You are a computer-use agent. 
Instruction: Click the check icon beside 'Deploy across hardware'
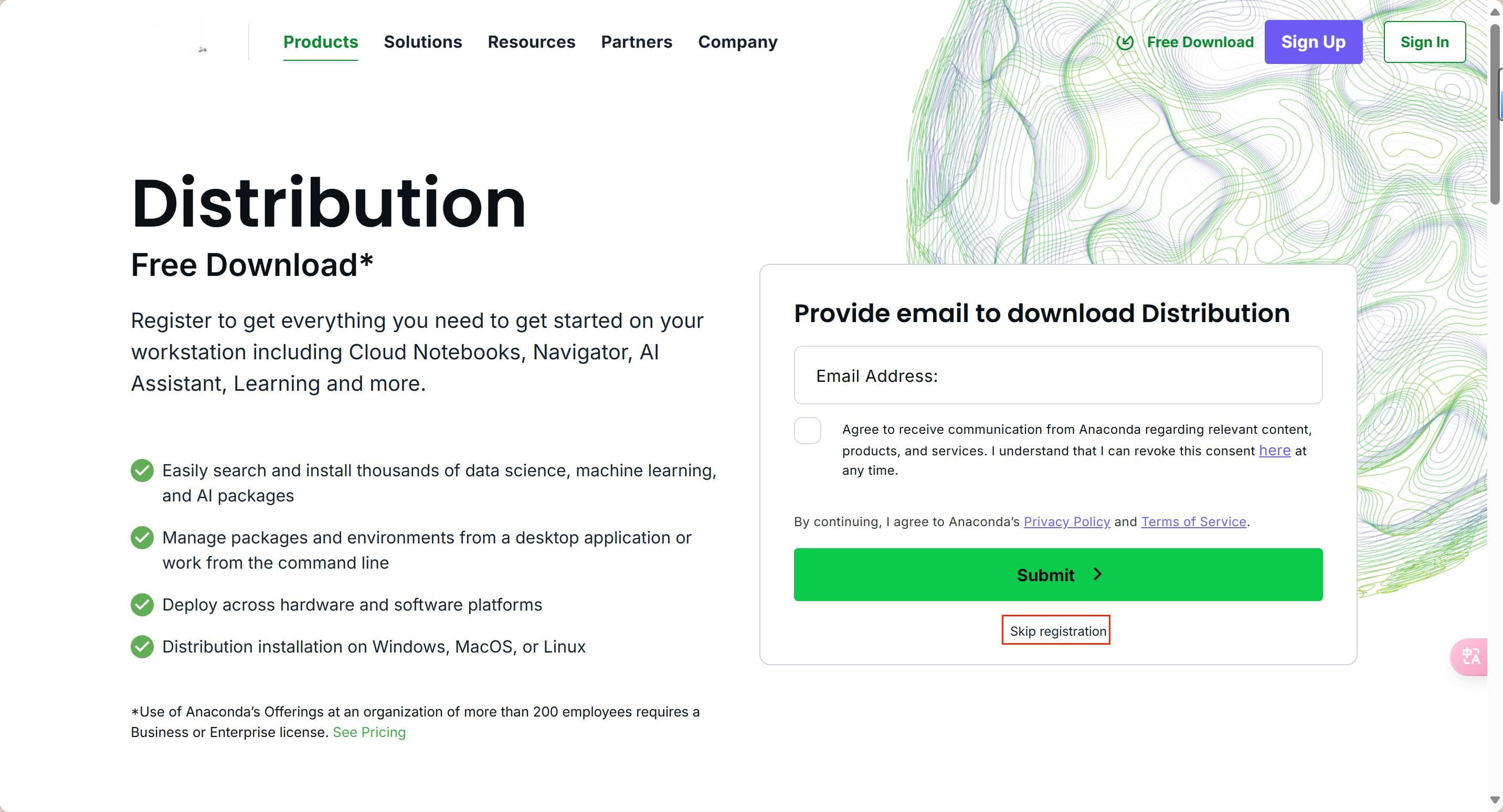(142, 604)
